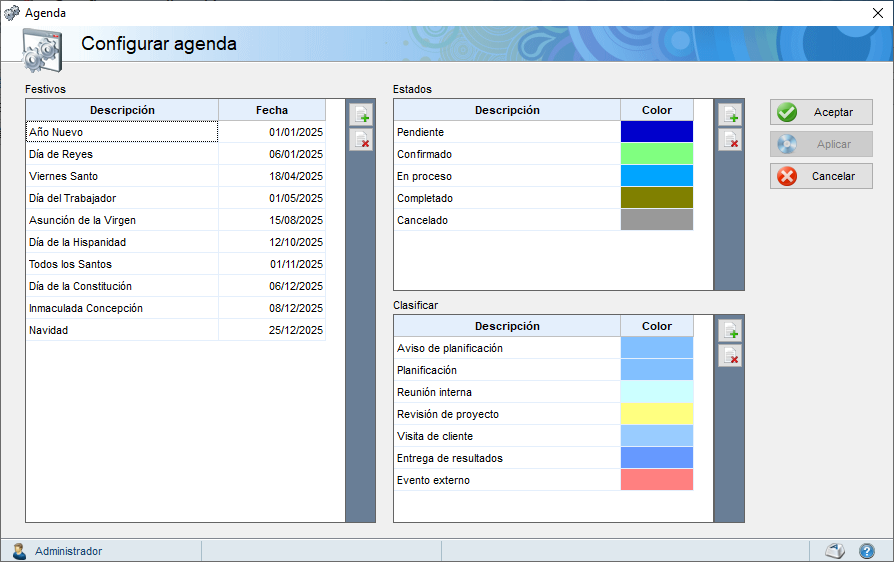The height and width of the screenshot is (562, 894).
Task: Click Cancelar to discard changes
Action: pyautogui.click(x=821, y=176)
